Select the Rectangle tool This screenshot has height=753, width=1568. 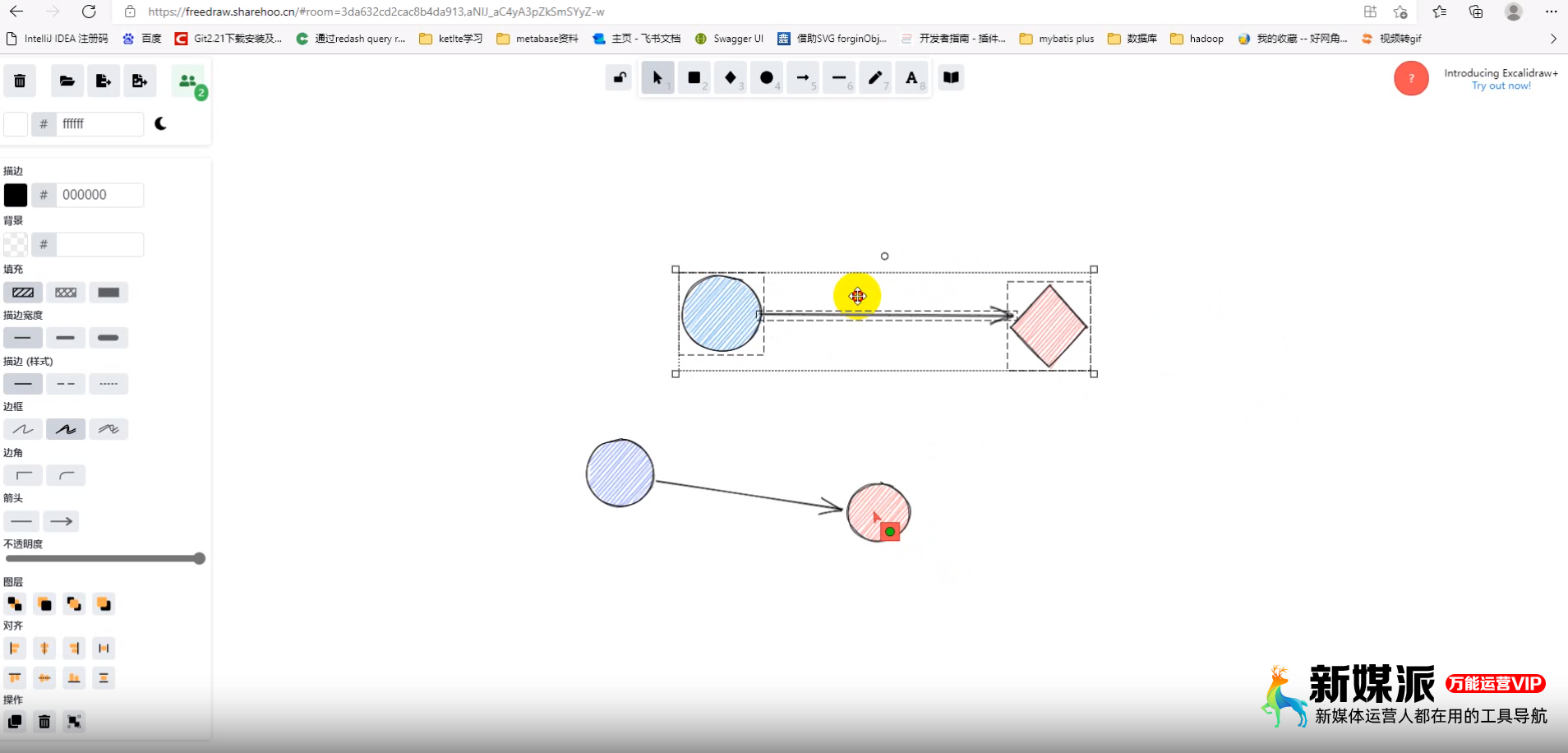click(x=694, y=78)
